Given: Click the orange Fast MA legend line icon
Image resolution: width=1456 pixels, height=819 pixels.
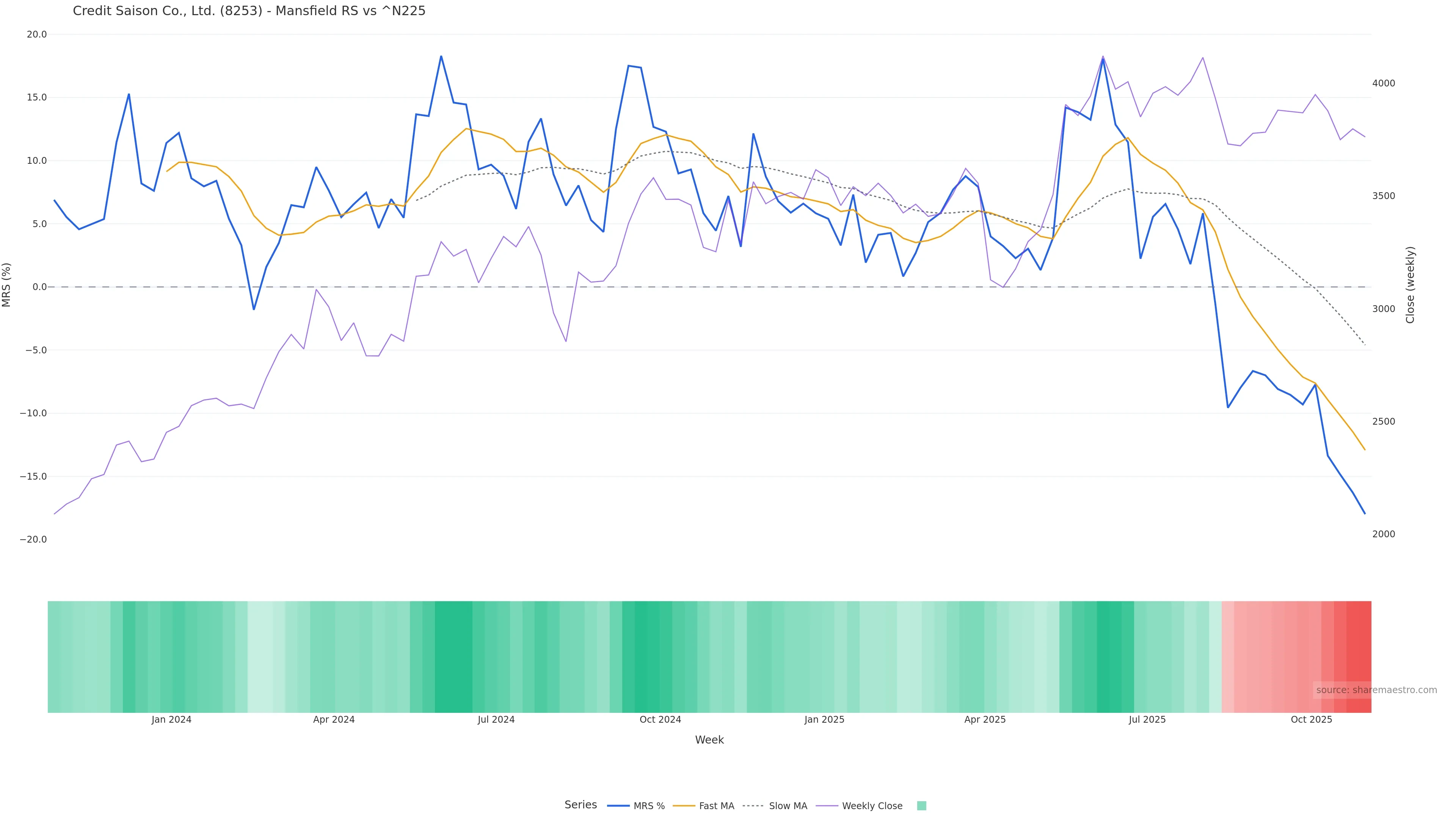Looking at the screenshot, I should 684,806.
